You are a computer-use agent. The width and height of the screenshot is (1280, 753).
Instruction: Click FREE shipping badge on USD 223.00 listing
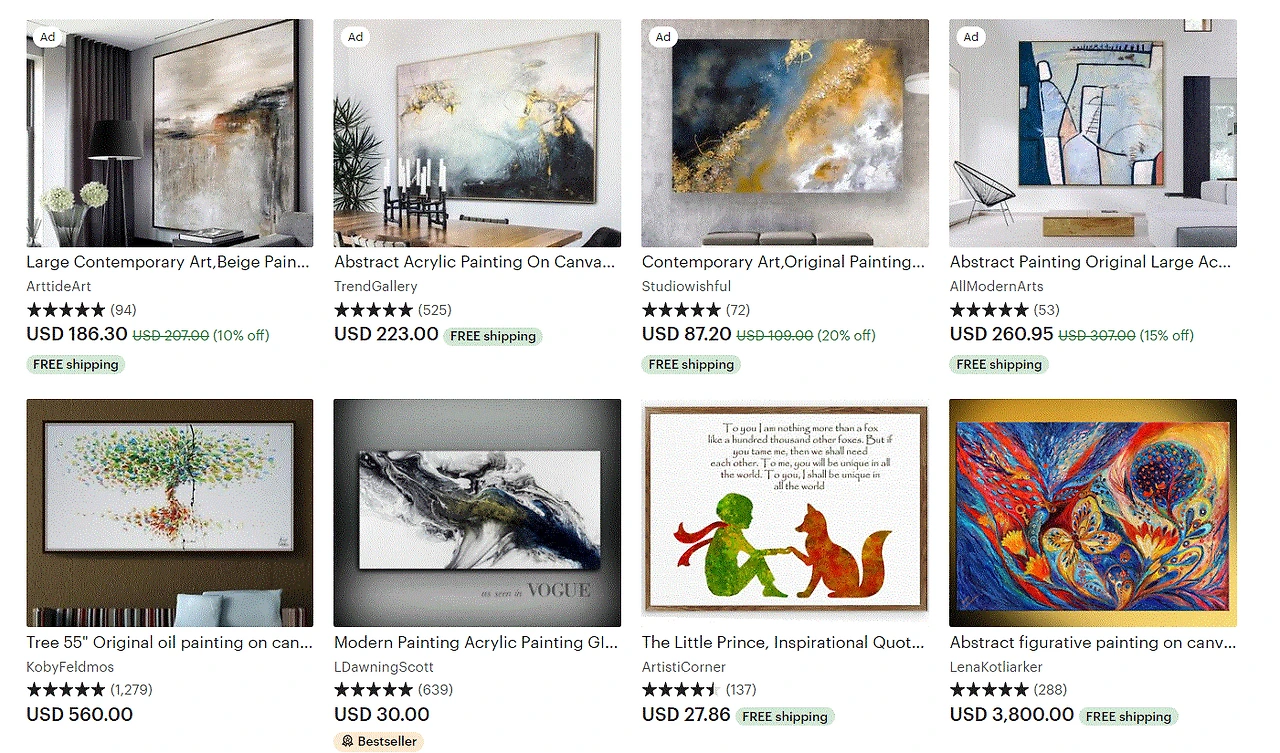(494, 337)
